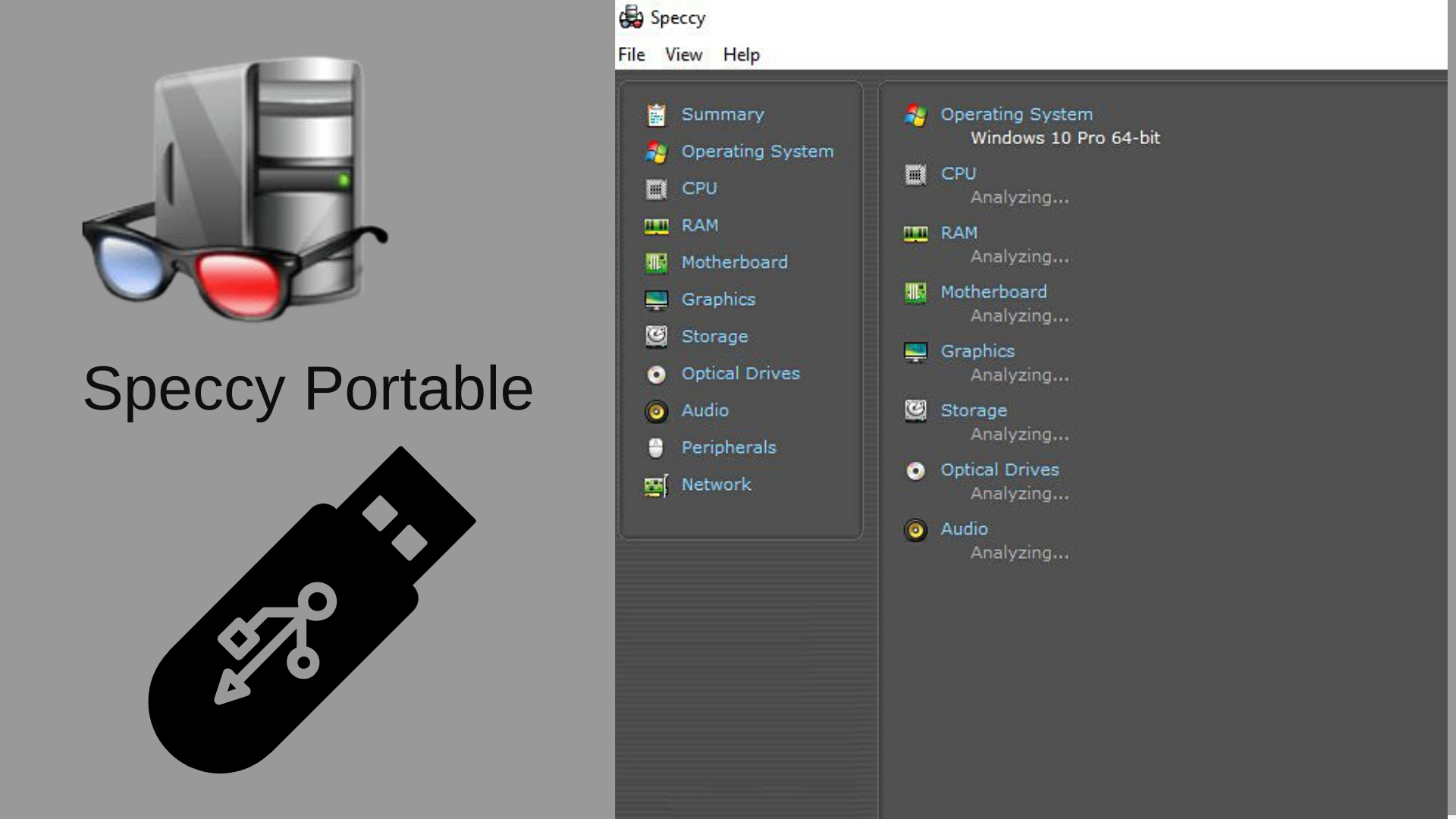Viewport: 1456px width, 819px height.
Task: Select Optical Drives in the sidebar
Action: click(740, 373)
